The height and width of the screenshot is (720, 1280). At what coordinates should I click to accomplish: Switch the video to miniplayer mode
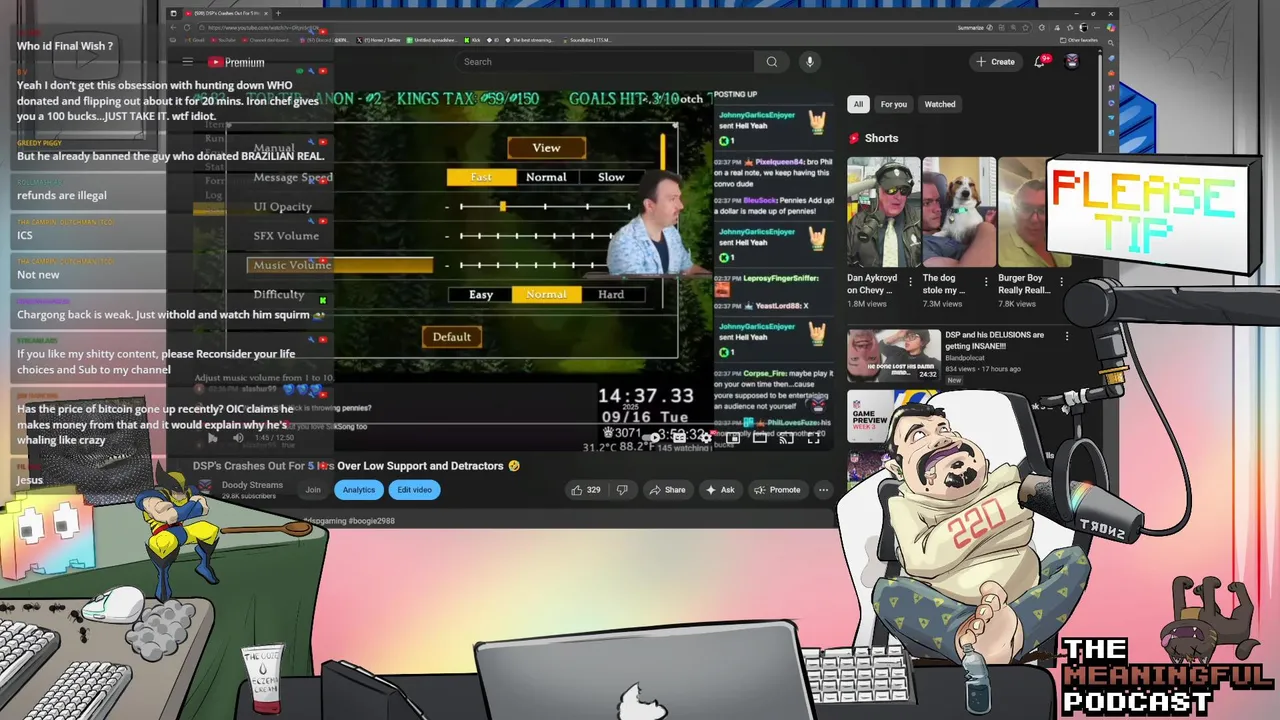(732, 438)
